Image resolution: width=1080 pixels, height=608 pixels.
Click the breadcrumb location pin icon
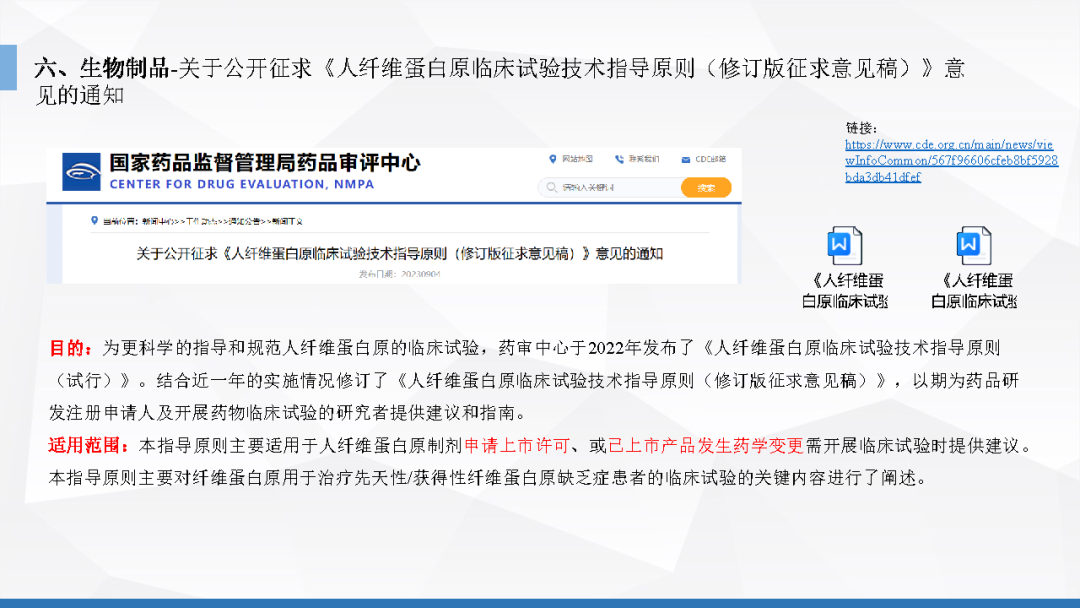(94, 220)
